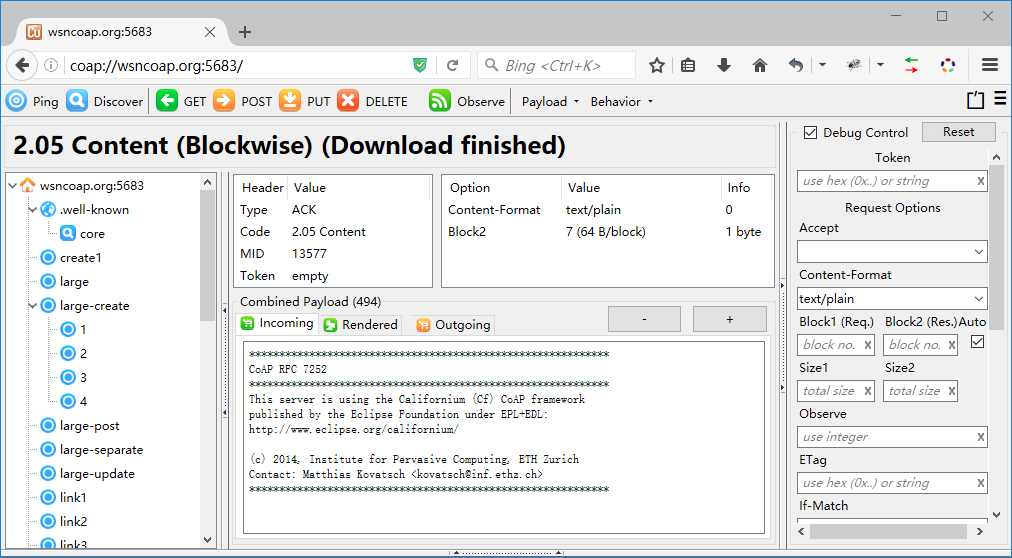Click the green shield icon in address bar
Viewport: 1012px width, 558px height.
point(420,65)
